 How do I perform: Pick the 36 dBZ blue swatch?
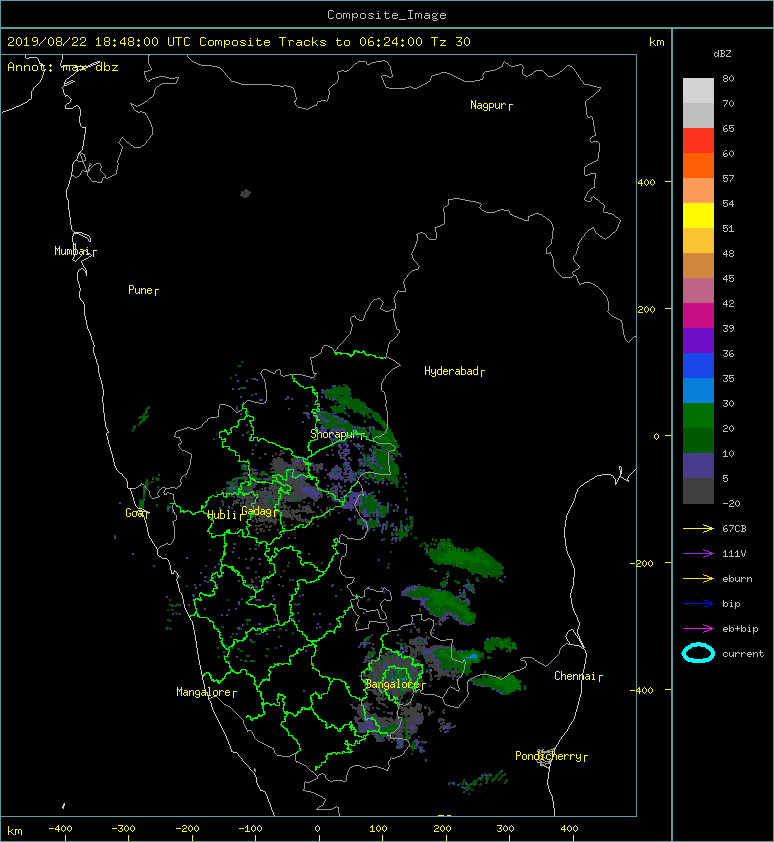pos(698,365)
